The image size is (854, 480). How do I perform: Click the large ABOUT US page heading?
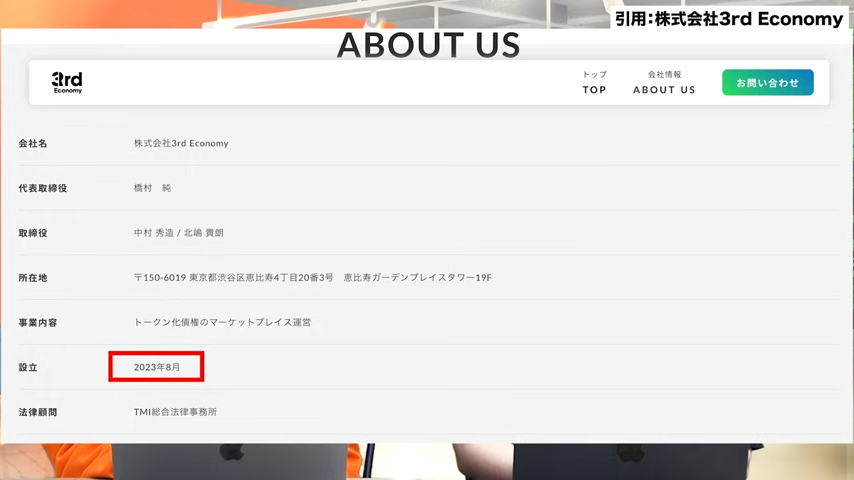pyautogui.click(x=428, y=45)
